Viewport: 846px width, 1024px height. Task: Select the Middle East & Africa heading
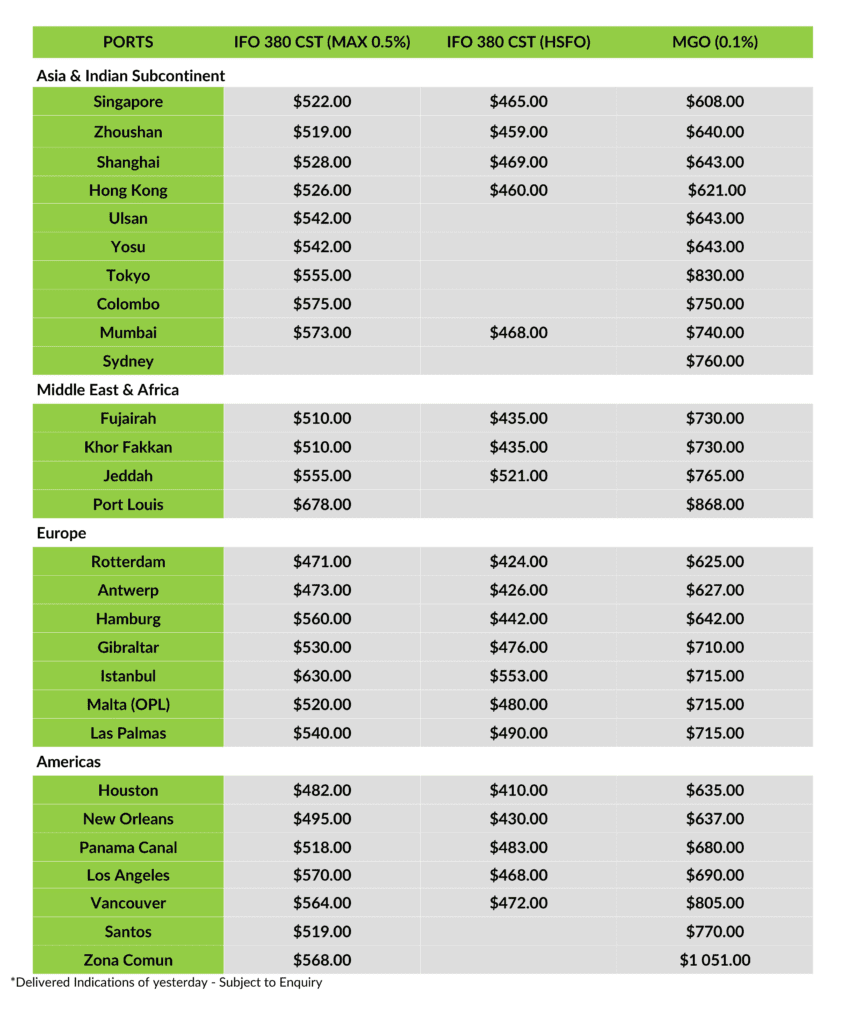(108, 390)
